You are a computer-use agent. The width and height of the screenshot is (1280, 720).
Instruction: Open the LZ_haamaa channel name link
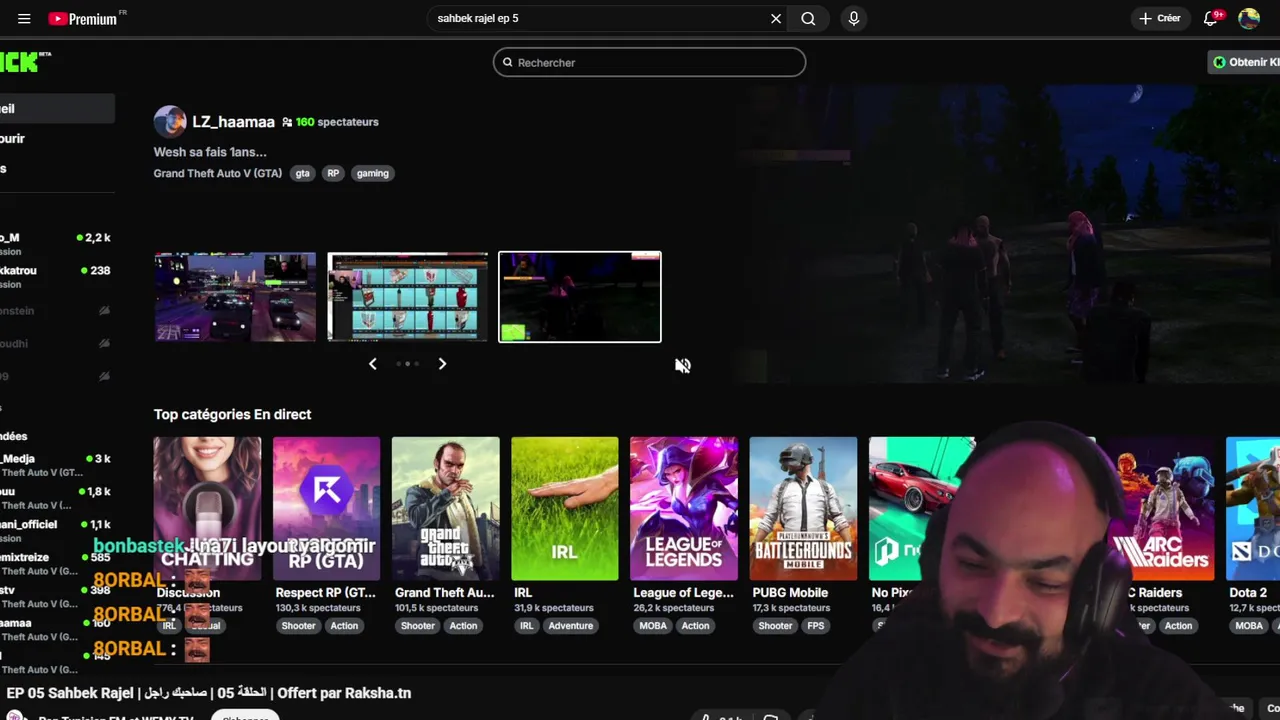pos(233,122)
